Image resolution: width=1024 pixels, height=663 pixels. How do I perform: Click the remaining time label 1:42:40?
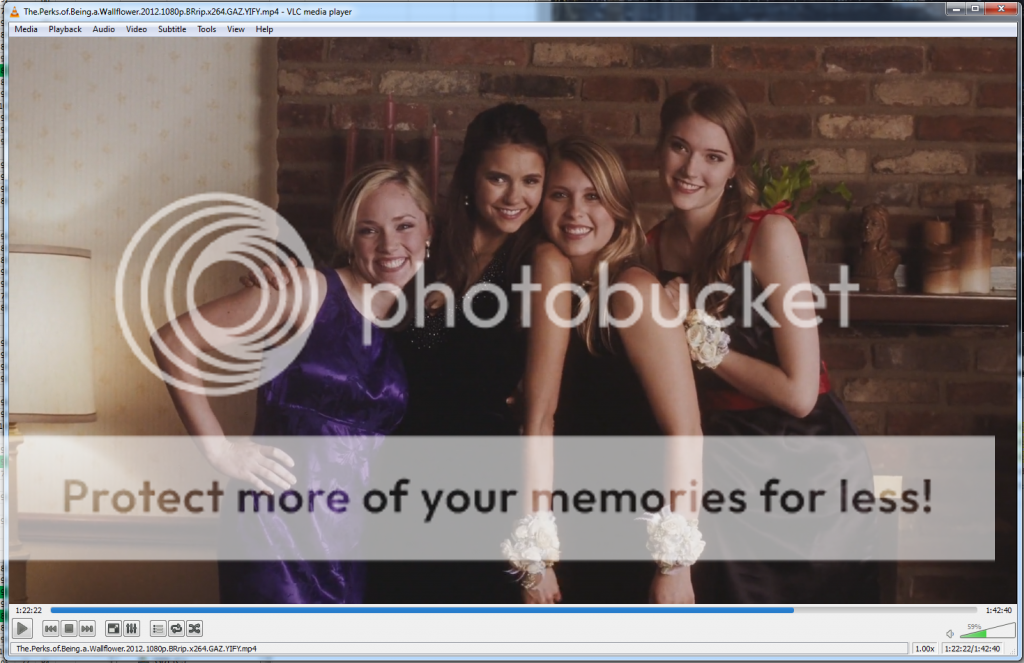(x=999, y=609)
